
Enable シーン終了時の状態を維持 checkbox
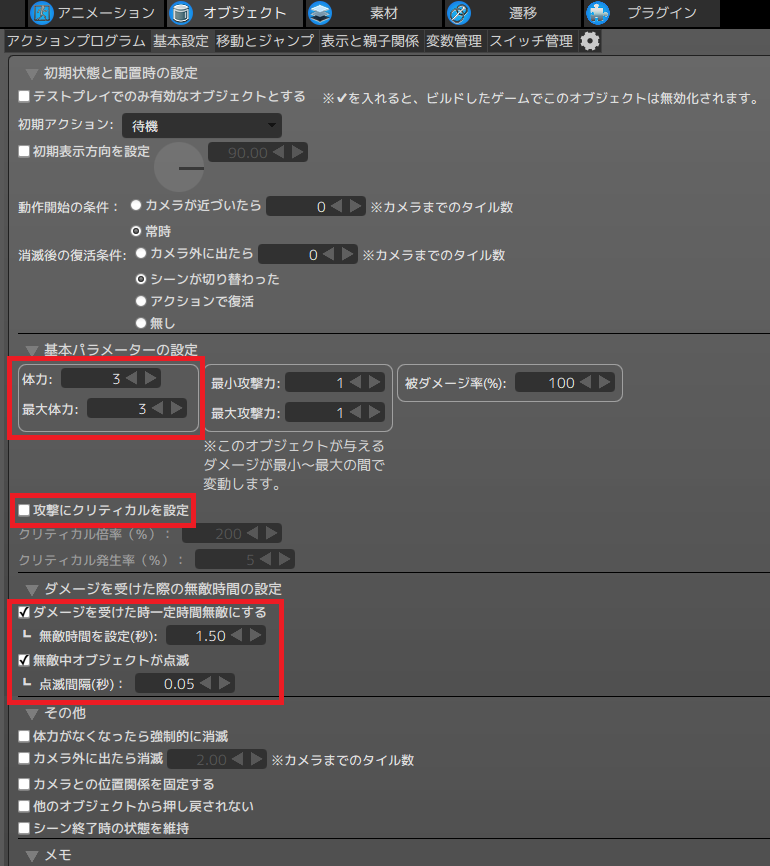tap(24, 828)
